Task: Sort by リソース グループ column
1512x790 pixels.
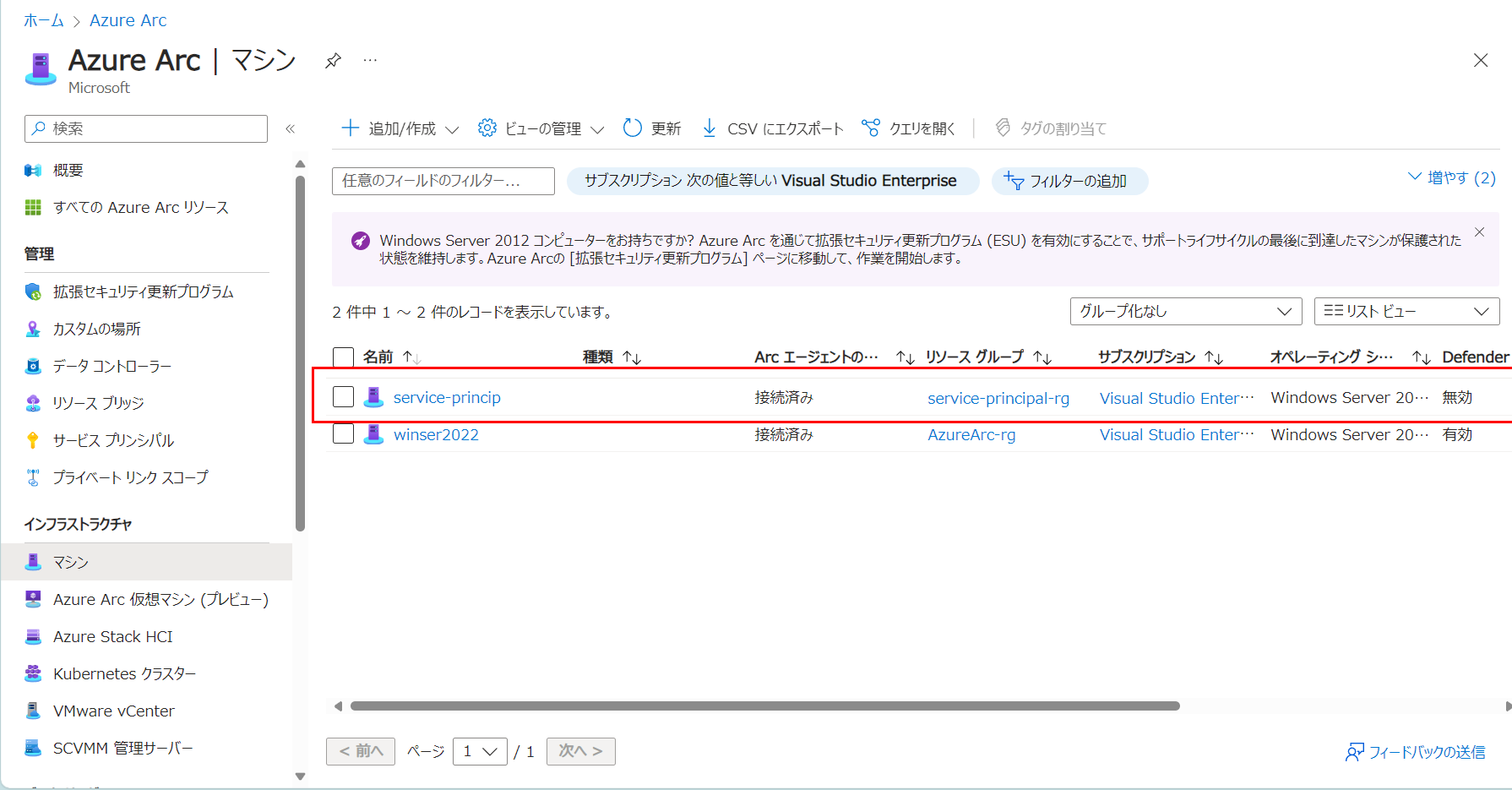Action: coord(988,357)
